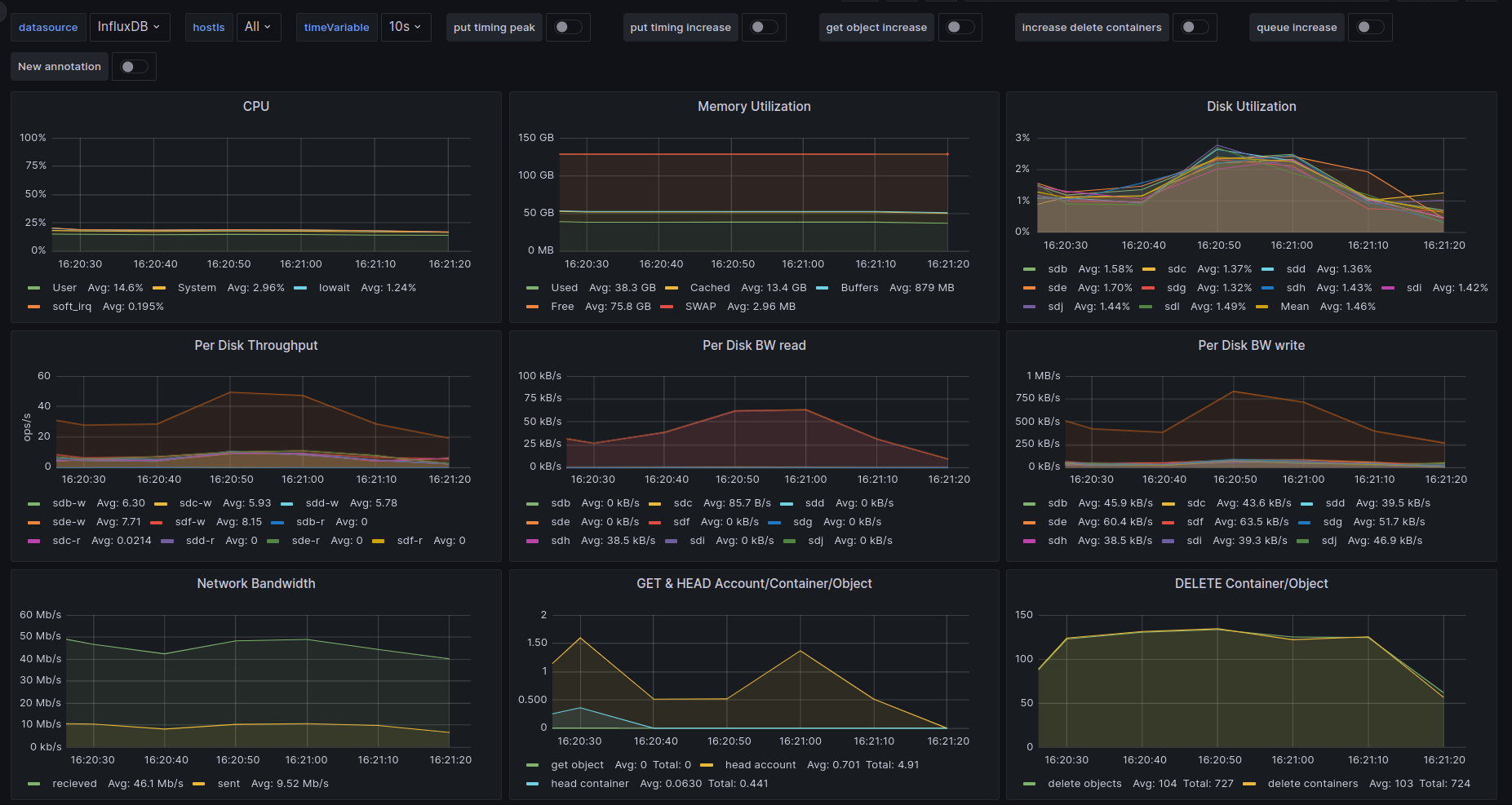Enable increase delete containers annotation
This screenshot has height=805, width=1512.
(x=1194, y=27)
